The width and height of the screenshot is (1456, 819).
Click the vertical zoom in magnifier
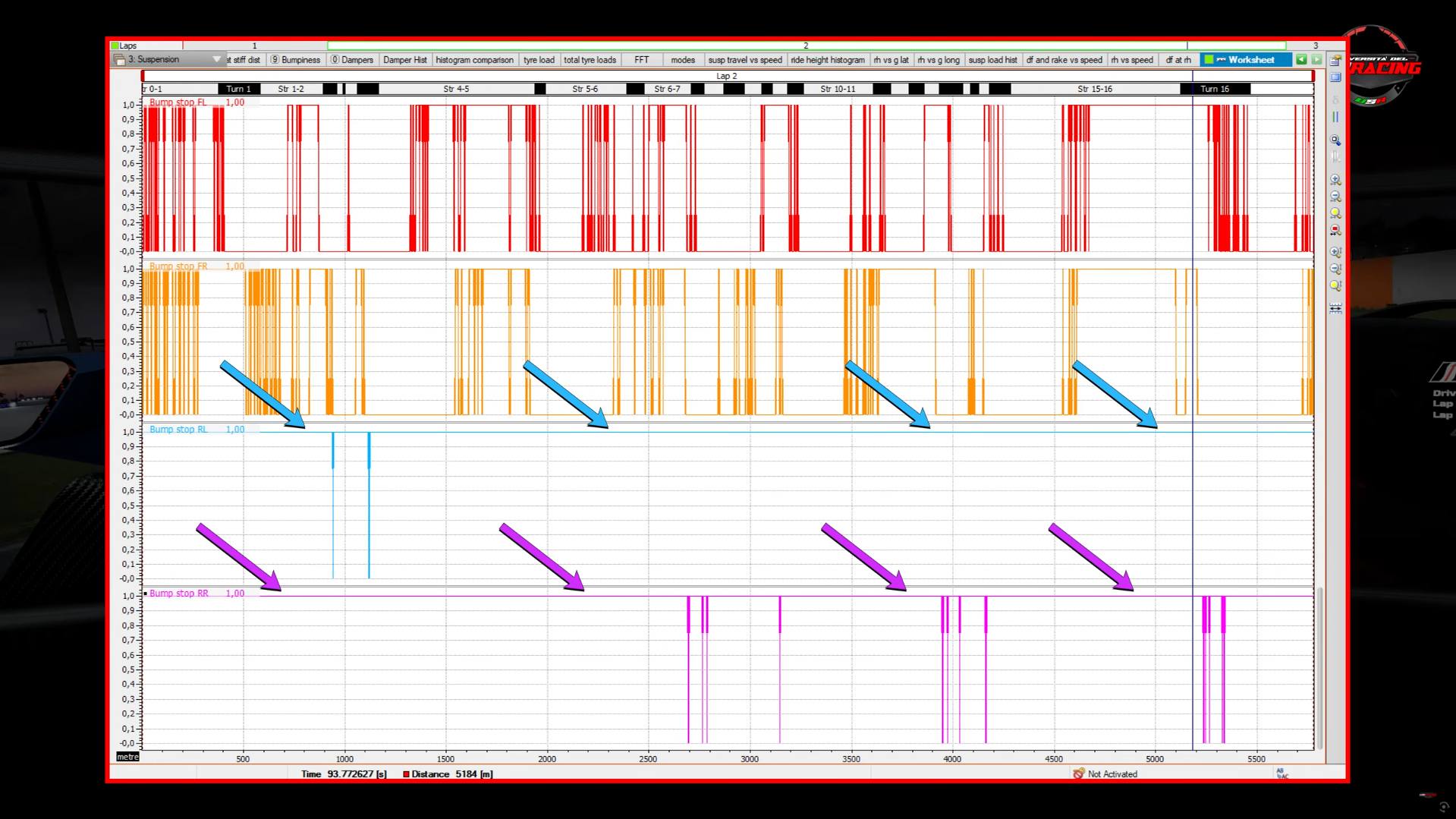[x=1335, y=252]
